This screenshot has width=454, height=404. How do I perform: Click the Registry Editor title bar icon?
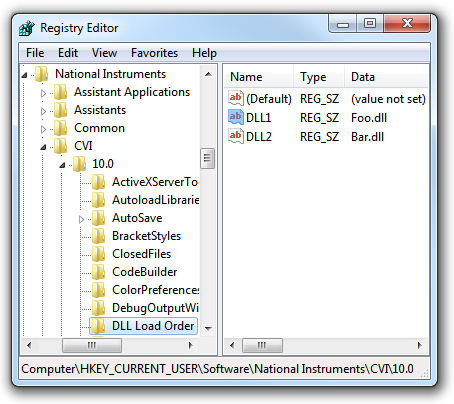(x=27, y=28)
